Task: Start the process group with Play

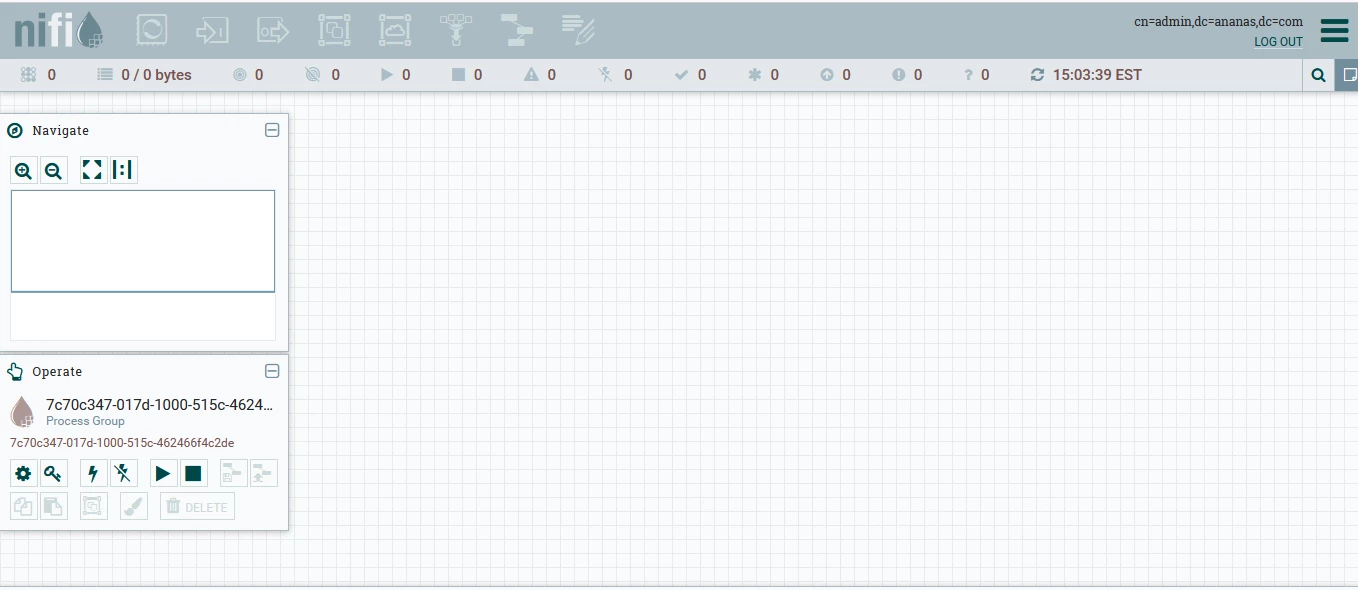Action: tap(163, 473)
